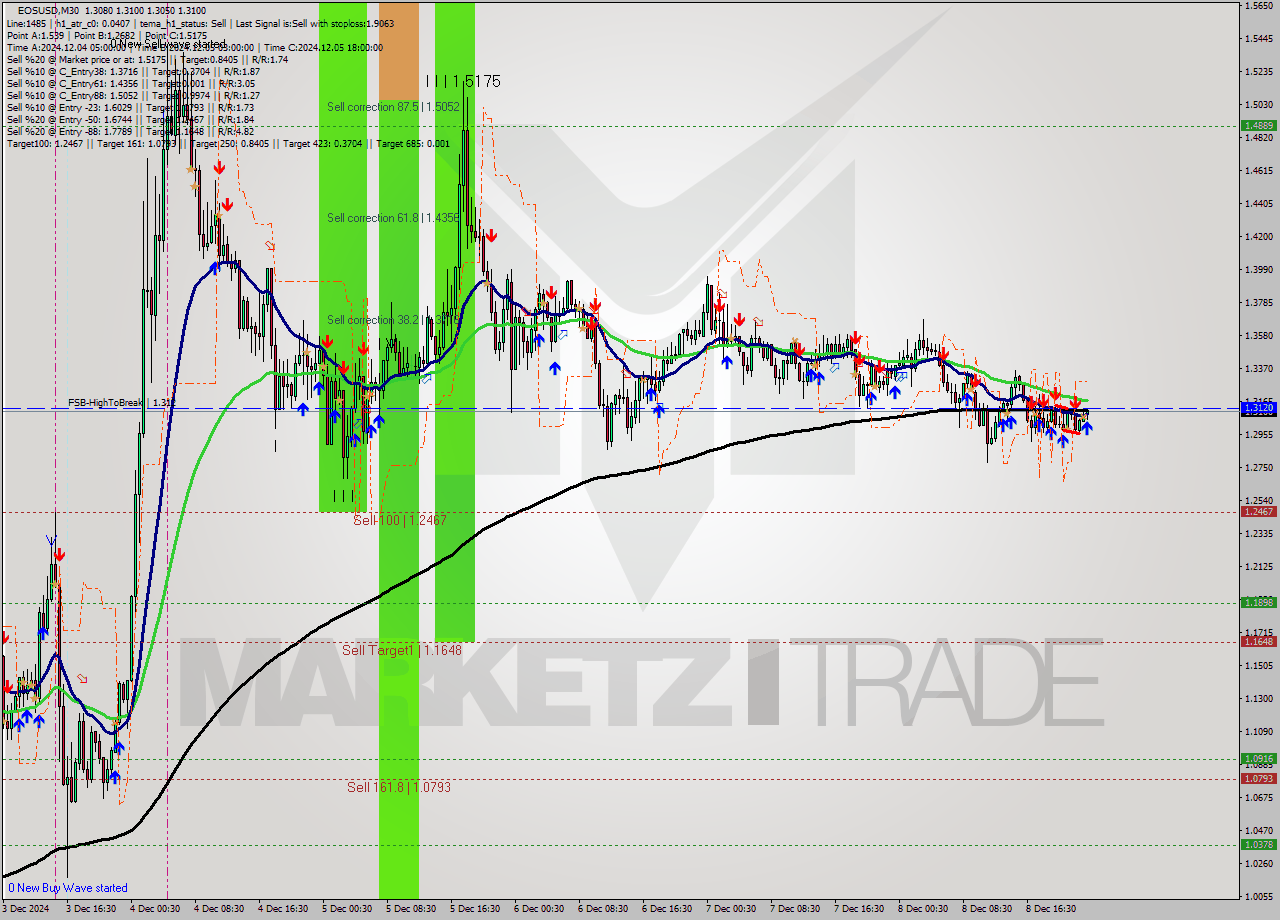This screenshot has height=920, width=1280.
Task: Click the 'Sell %10 @ C_Entry88: 1.5052' line
Action: coord(133,95)
